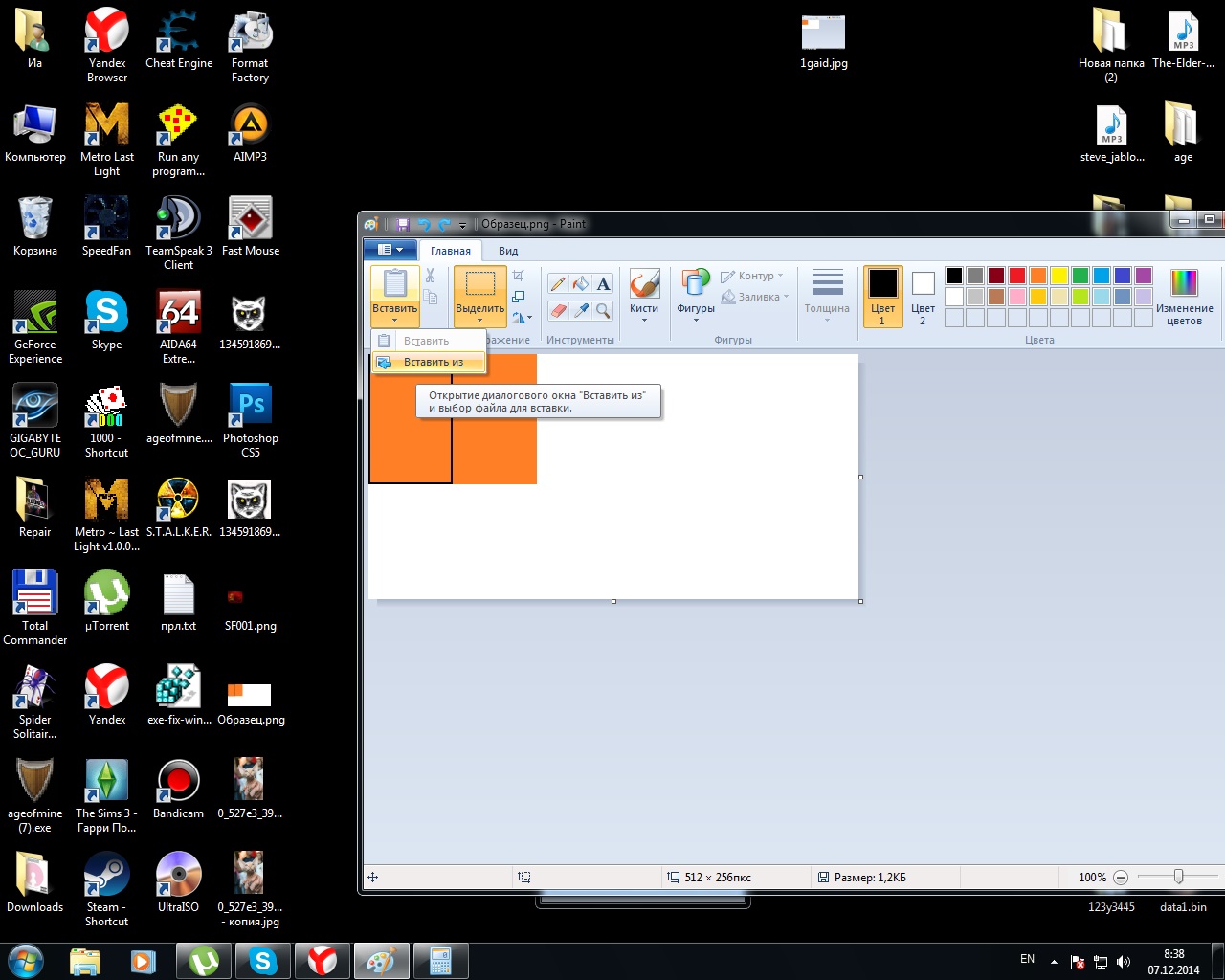Activate the Цвет 2 color selector
This screenshot has height=980, width=1225.
coord(923,297)
